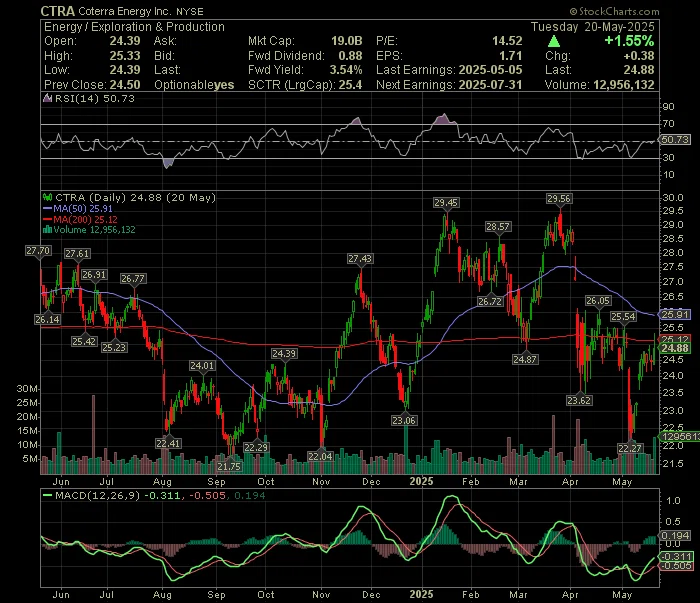The height and width of the screenshot is (603, 700).
Task: Click the Prev Close 24.50 value
Action: point(125,85)
